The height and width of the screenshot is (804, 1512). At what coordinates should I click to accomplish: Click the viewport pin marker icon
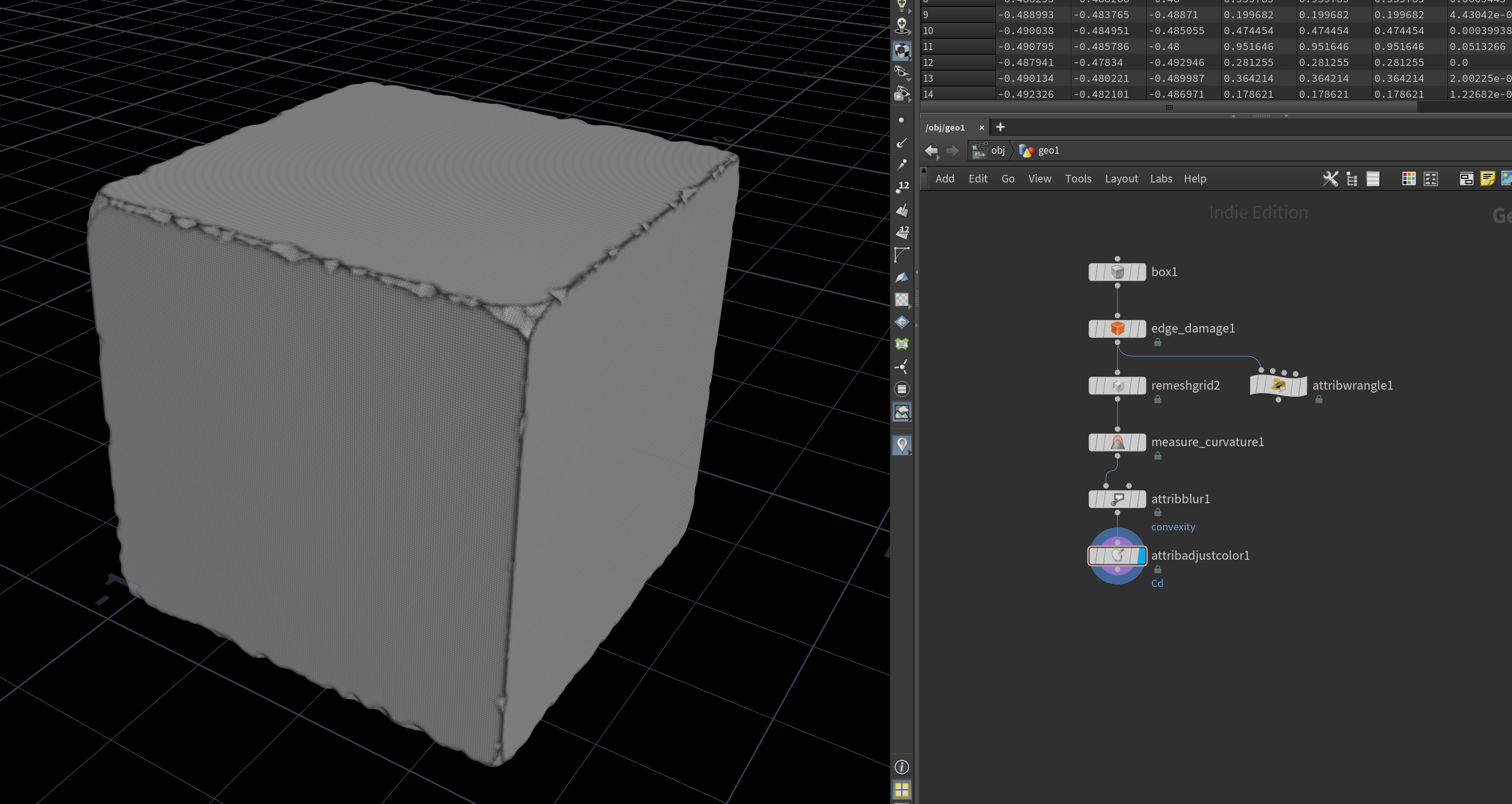[901, 445]
